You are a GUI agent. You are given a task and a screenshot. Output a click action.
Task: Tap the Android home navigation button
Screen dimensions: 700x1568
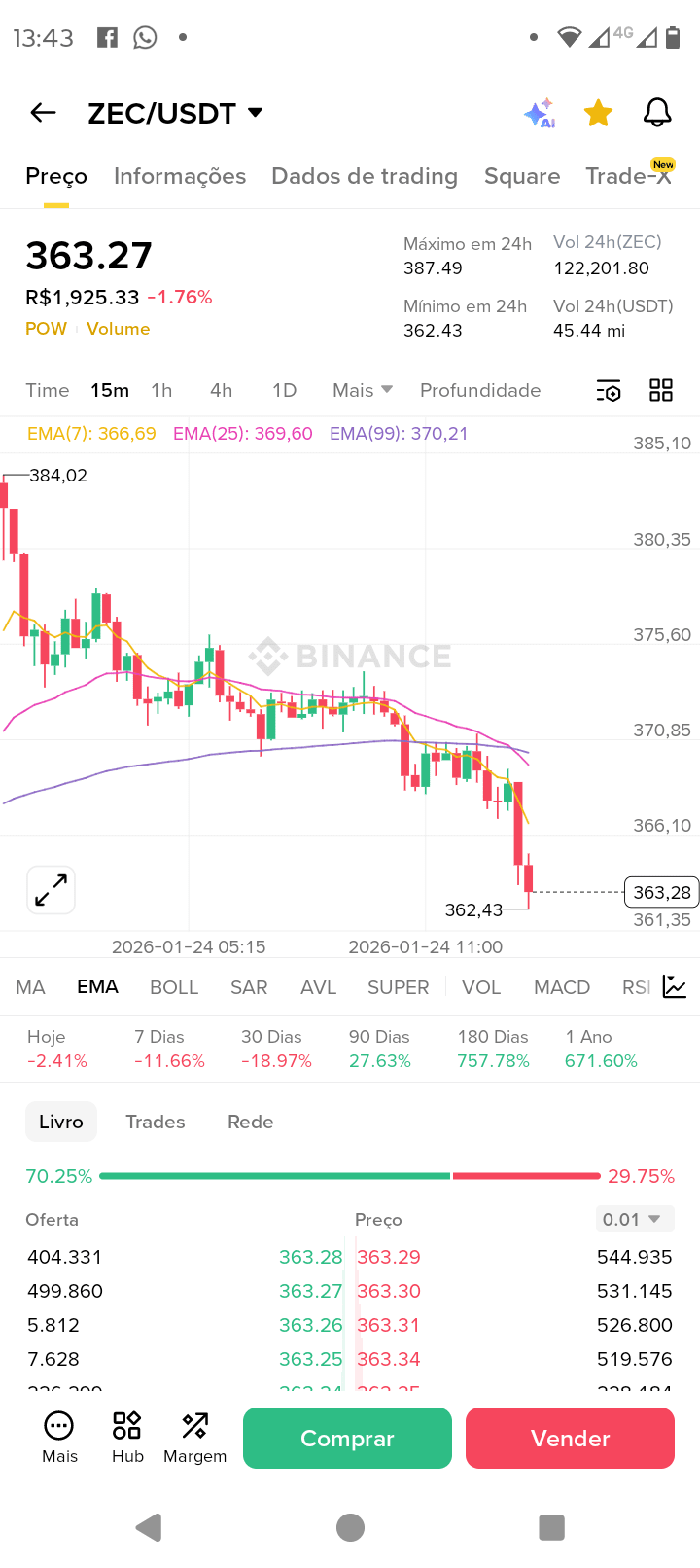pyautogui.click(x=350, y=1527)
